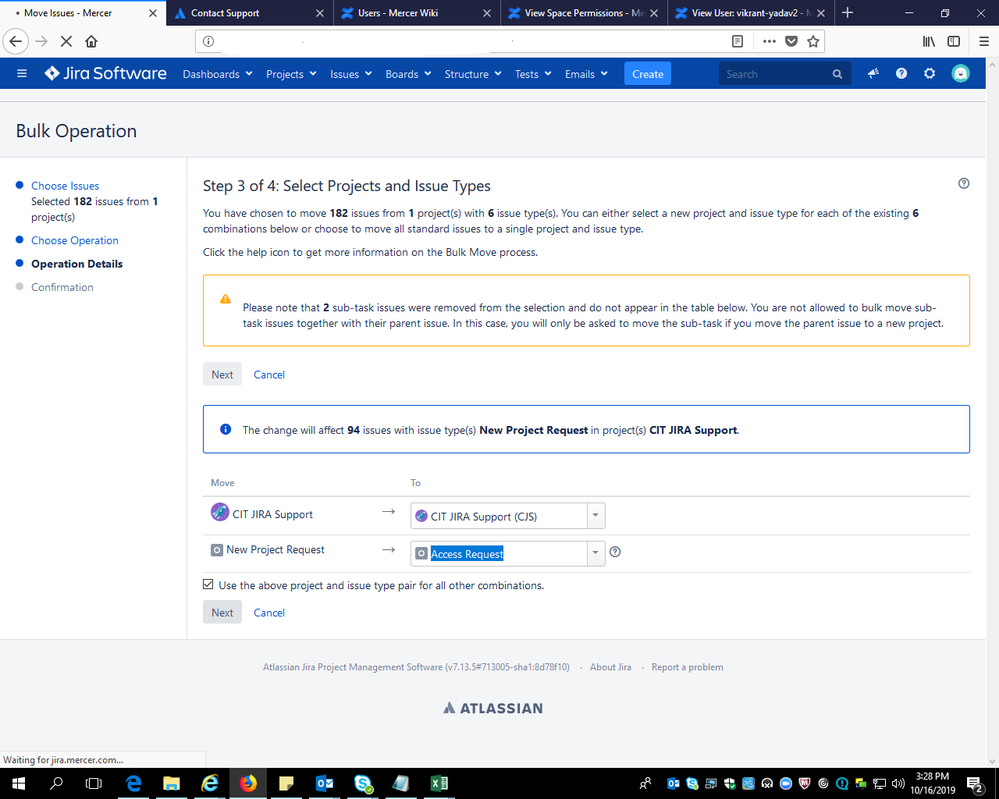Uncheck 'Use the above project and issue type pair'
The image size is (999, 799).
(208, 584)
